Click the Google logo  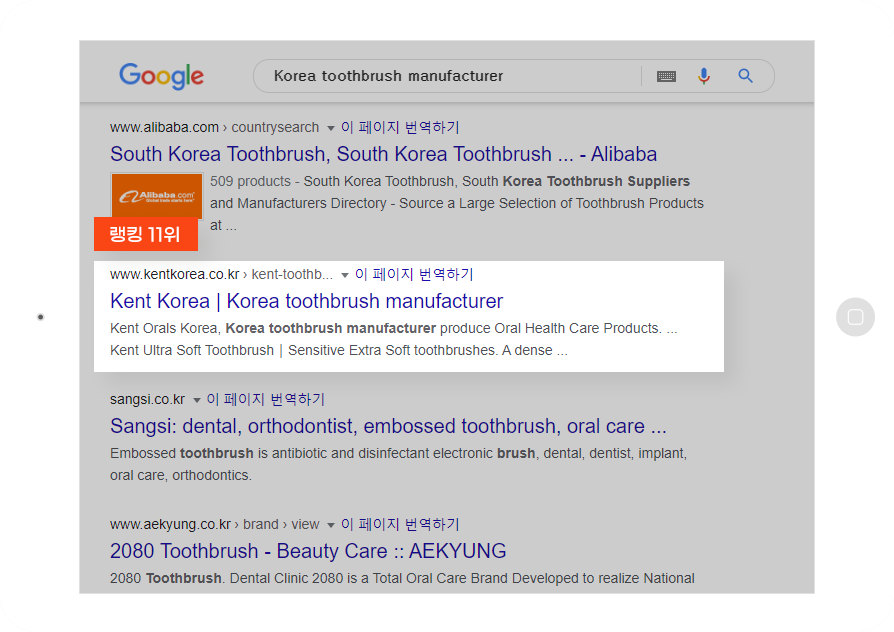[161, 76]
